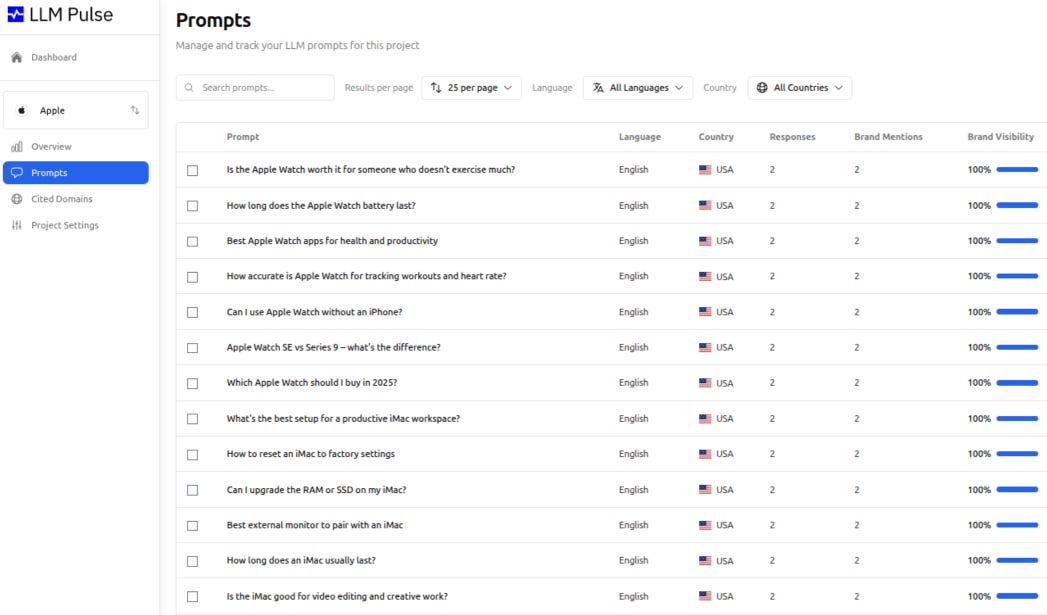1047x615 pixels.
Task: Open prompt 'Is the iMac good for video editing'
Action: click(337, 596)
